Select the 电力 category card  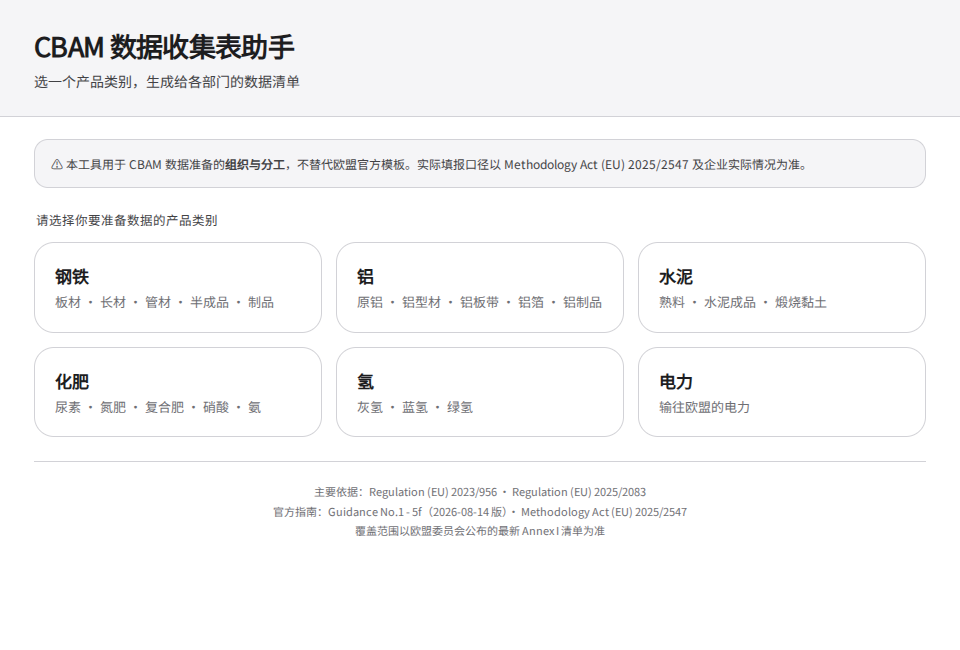782,392
